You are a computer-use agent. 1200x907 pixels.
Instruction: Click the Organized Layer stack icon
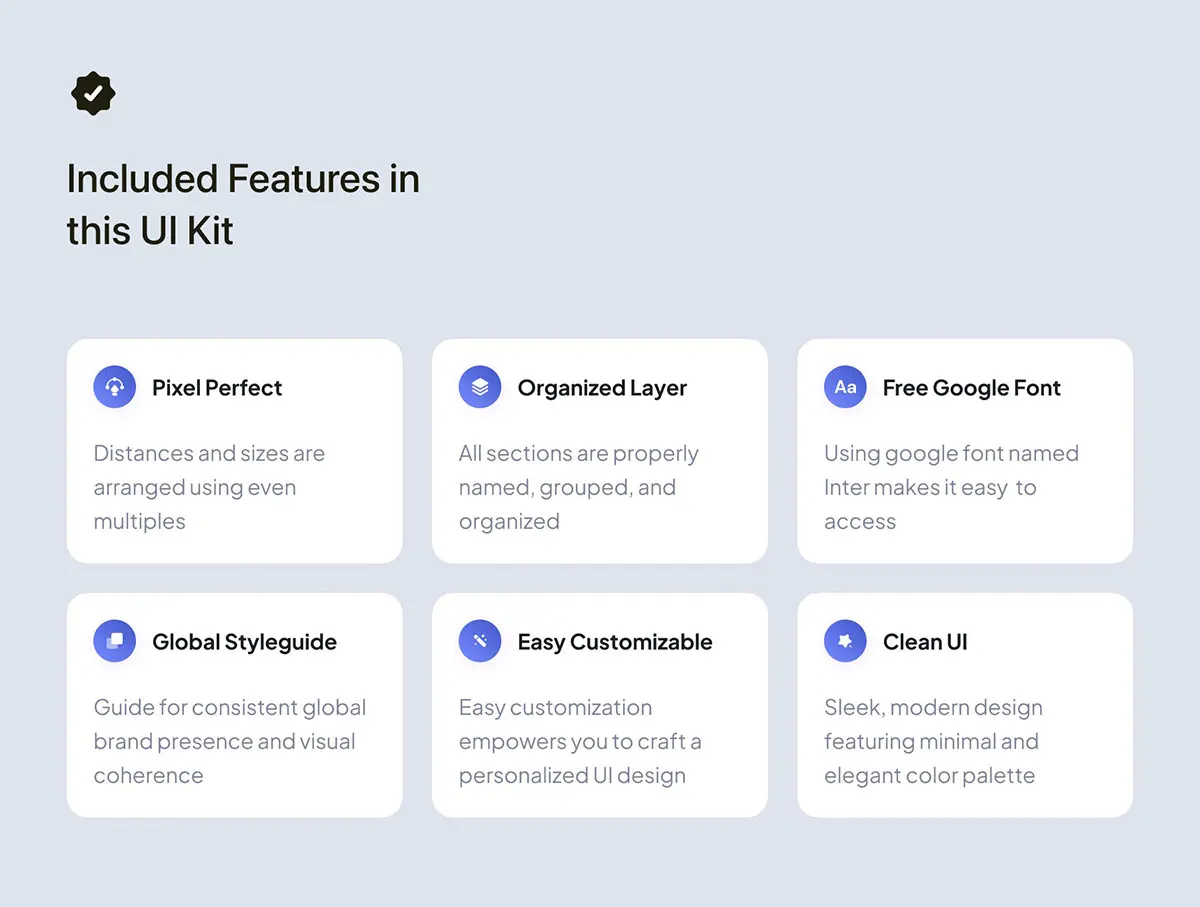480,387
